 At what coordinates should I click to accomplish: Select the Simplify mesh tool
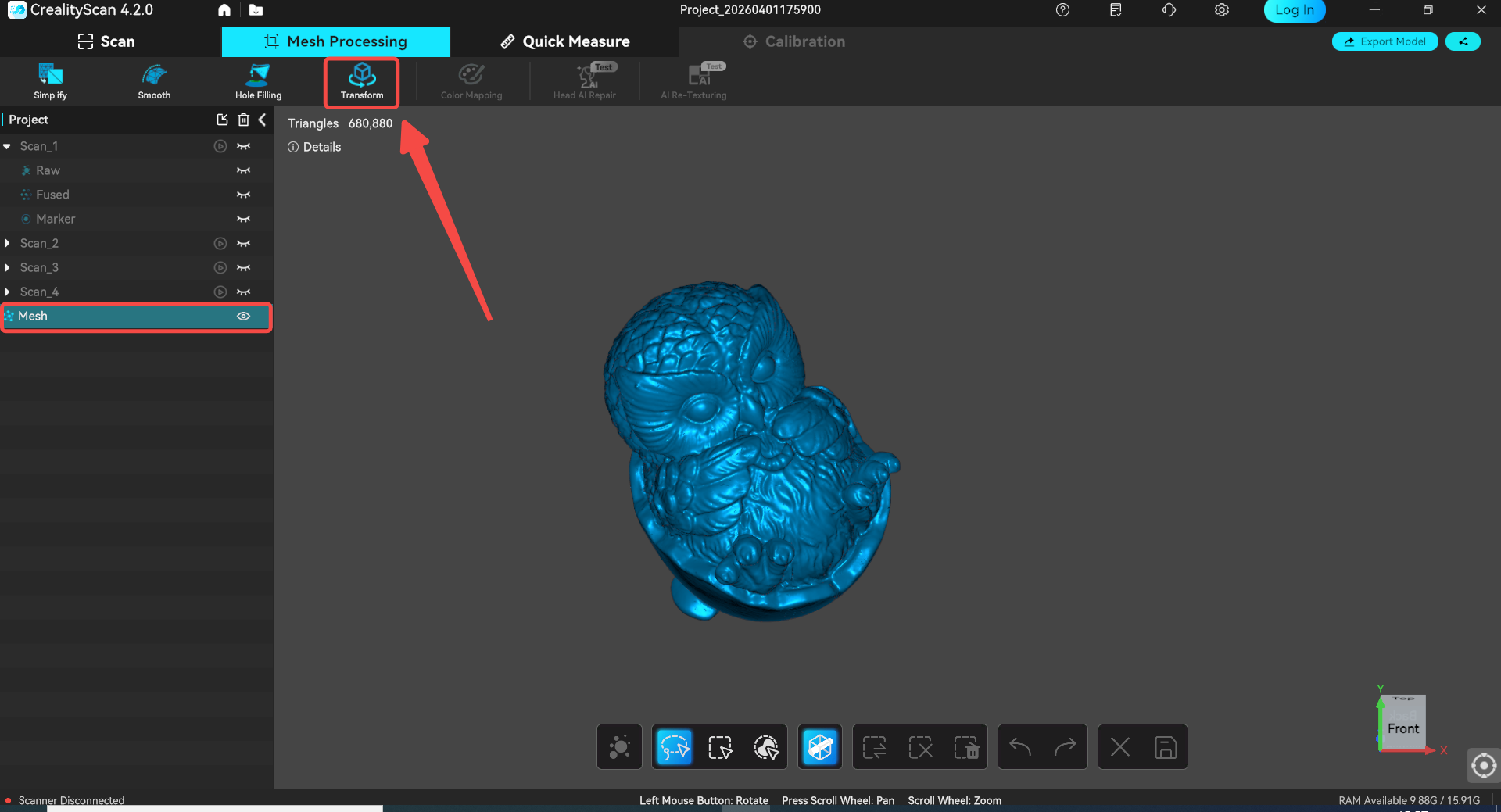click(x=50, y=81)
